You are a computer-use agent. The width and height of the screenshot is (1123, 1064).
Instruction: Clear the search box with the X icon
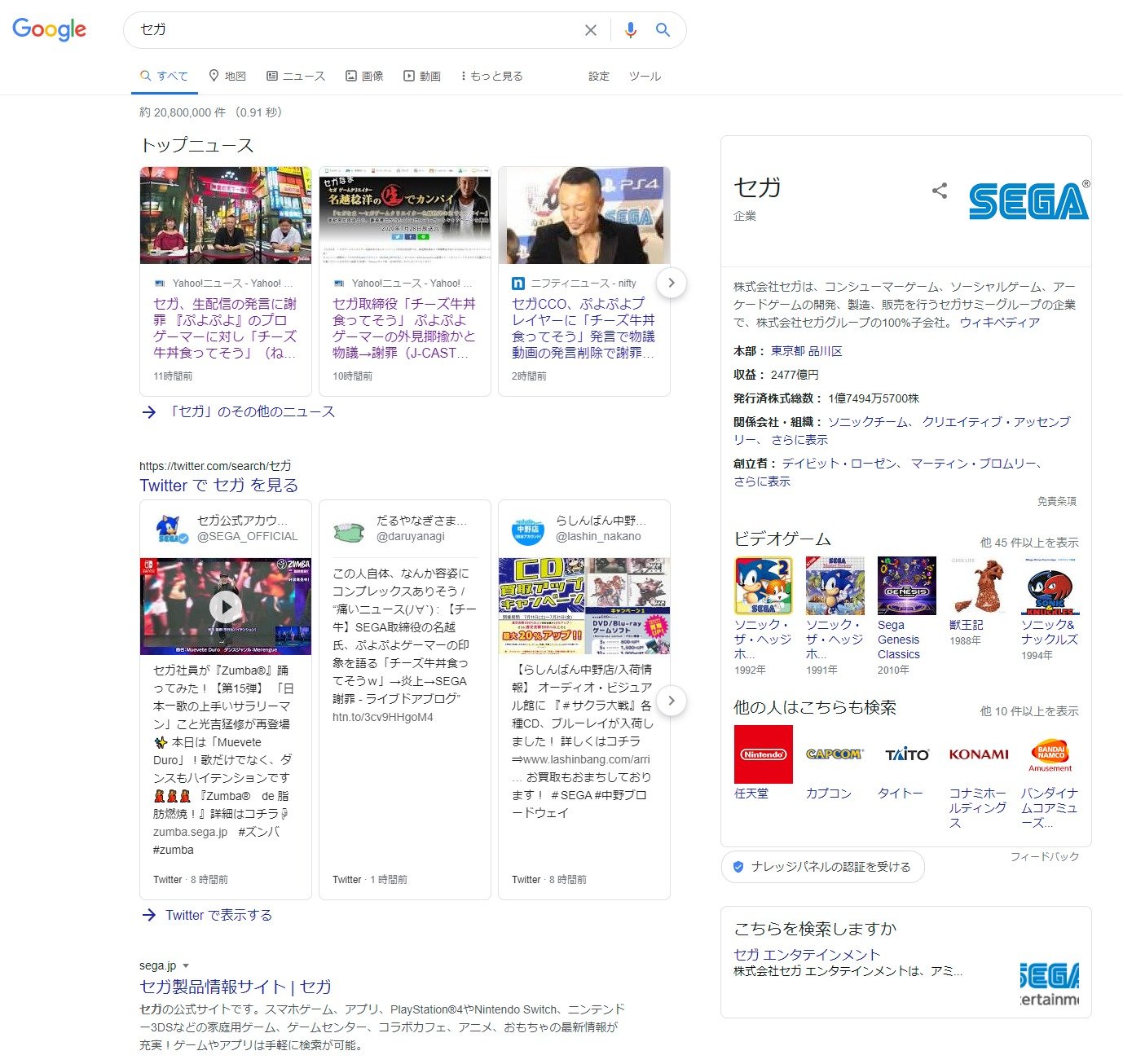pos(591,30)
